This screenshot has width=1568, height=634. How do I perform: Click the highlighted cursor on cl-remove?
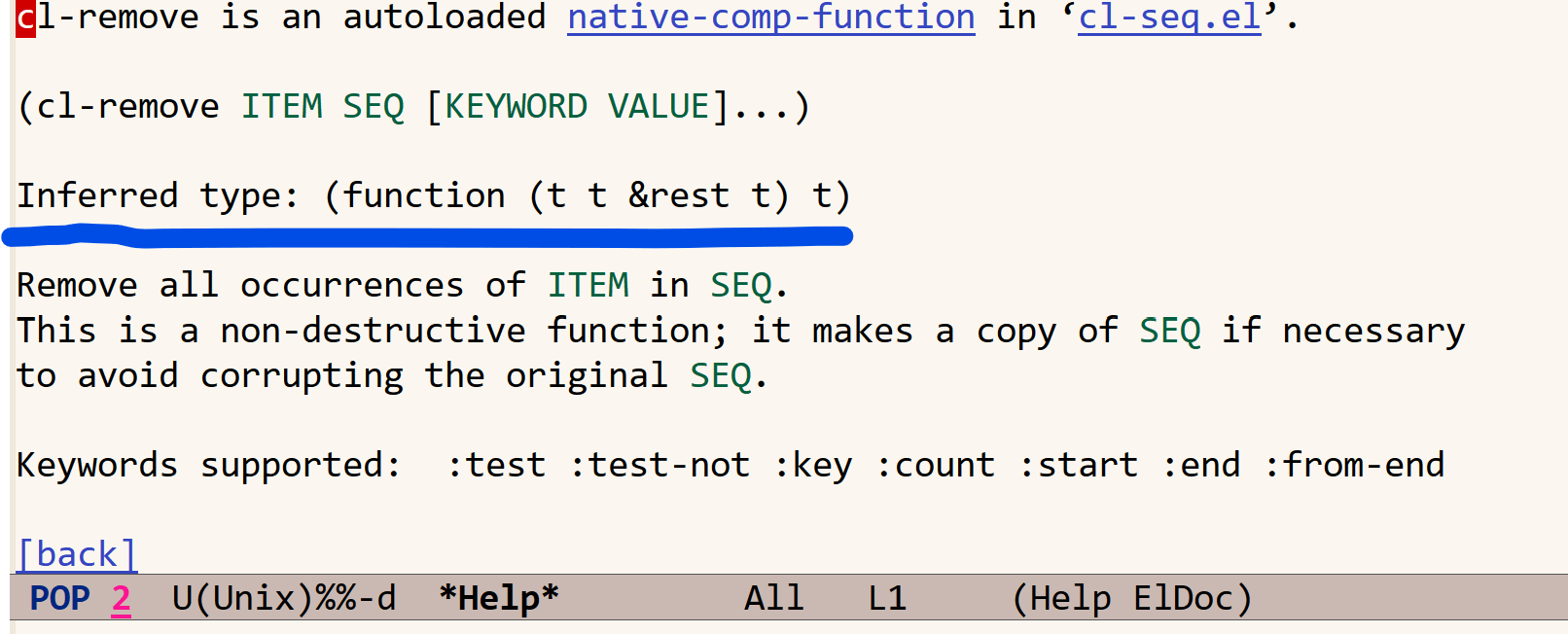26,18
